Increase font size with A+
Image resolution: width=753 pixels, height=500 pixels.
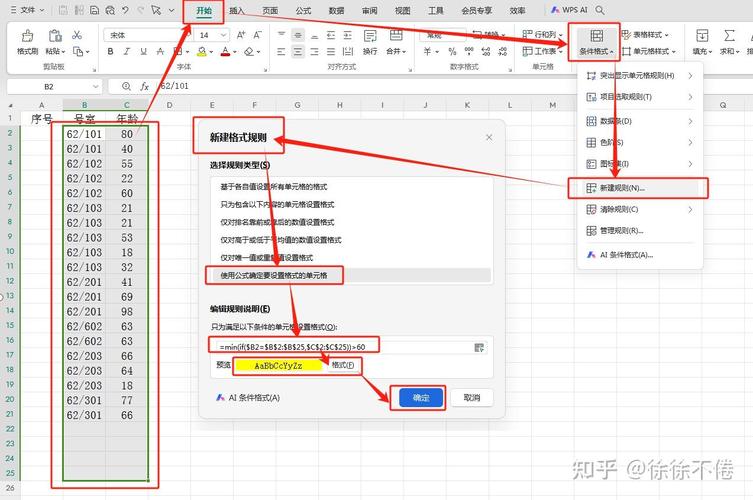coord(241,35)
